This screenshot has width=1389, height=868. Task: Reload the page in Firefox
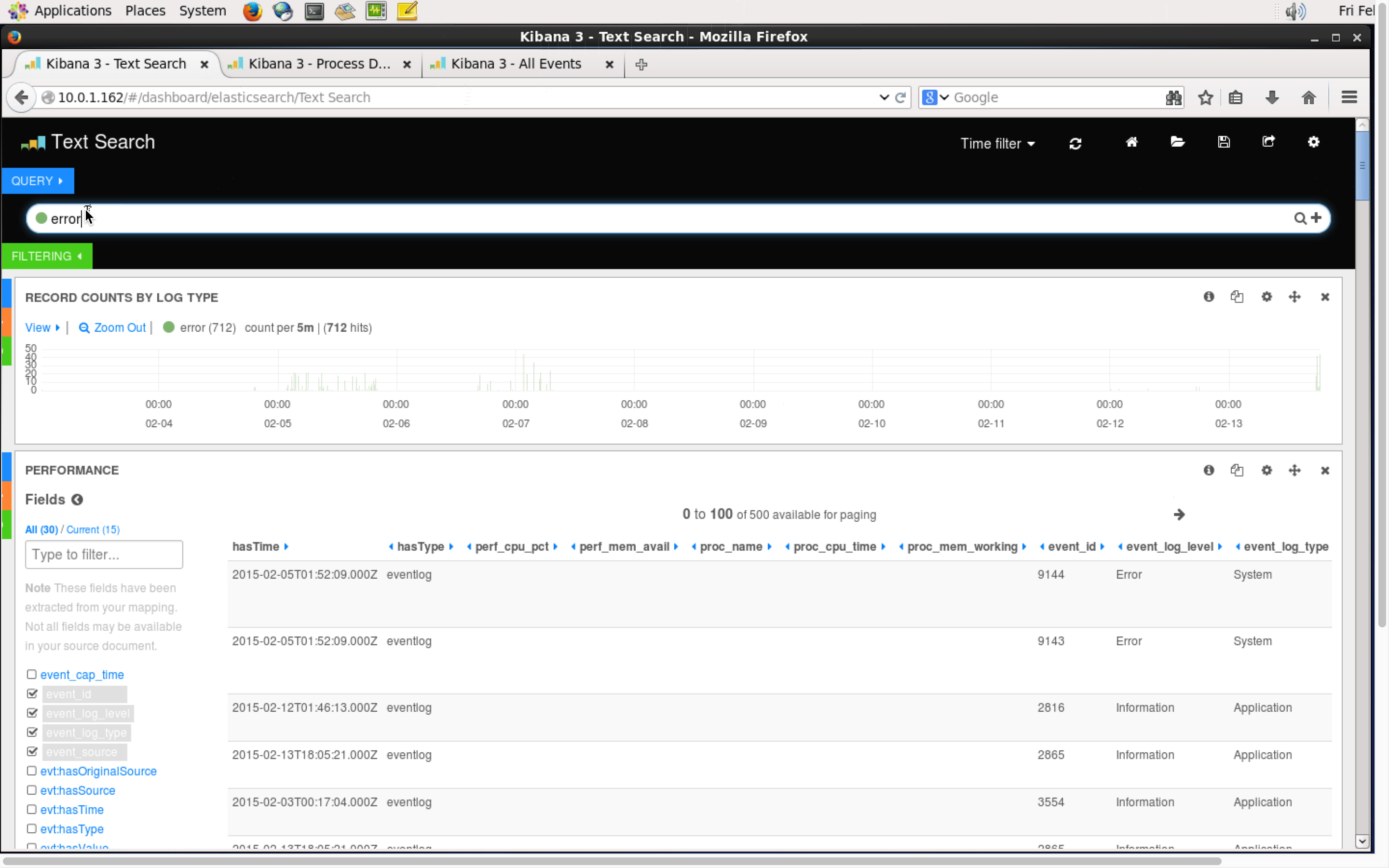(x=900, y=97)
